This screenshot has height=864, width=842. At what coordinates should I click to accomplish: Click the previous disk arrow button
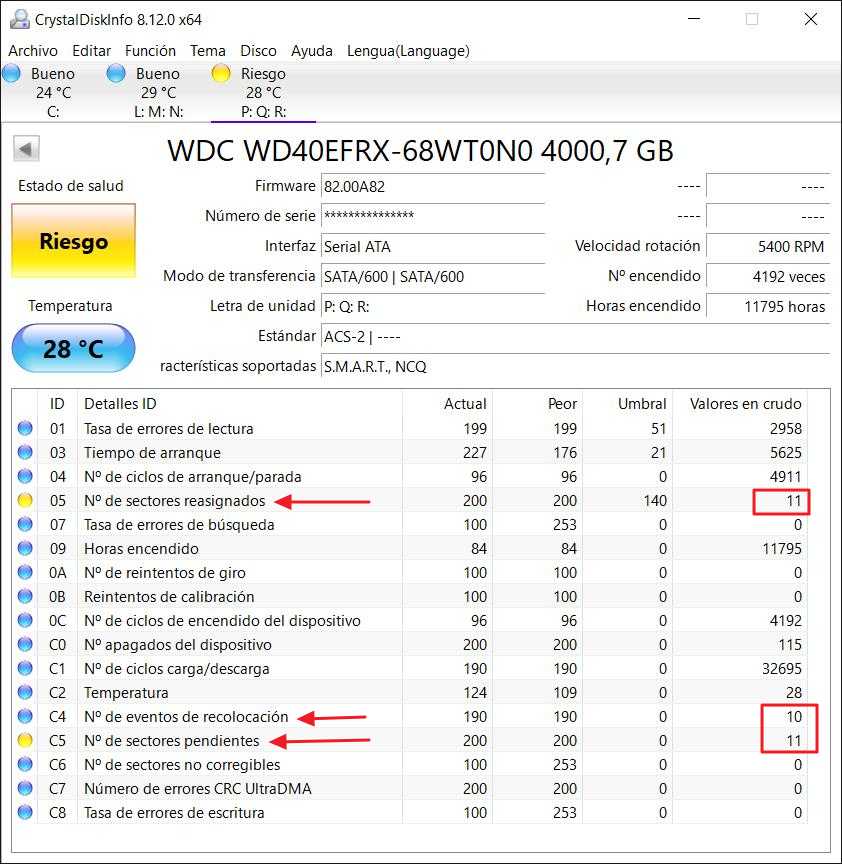[26, 149]
